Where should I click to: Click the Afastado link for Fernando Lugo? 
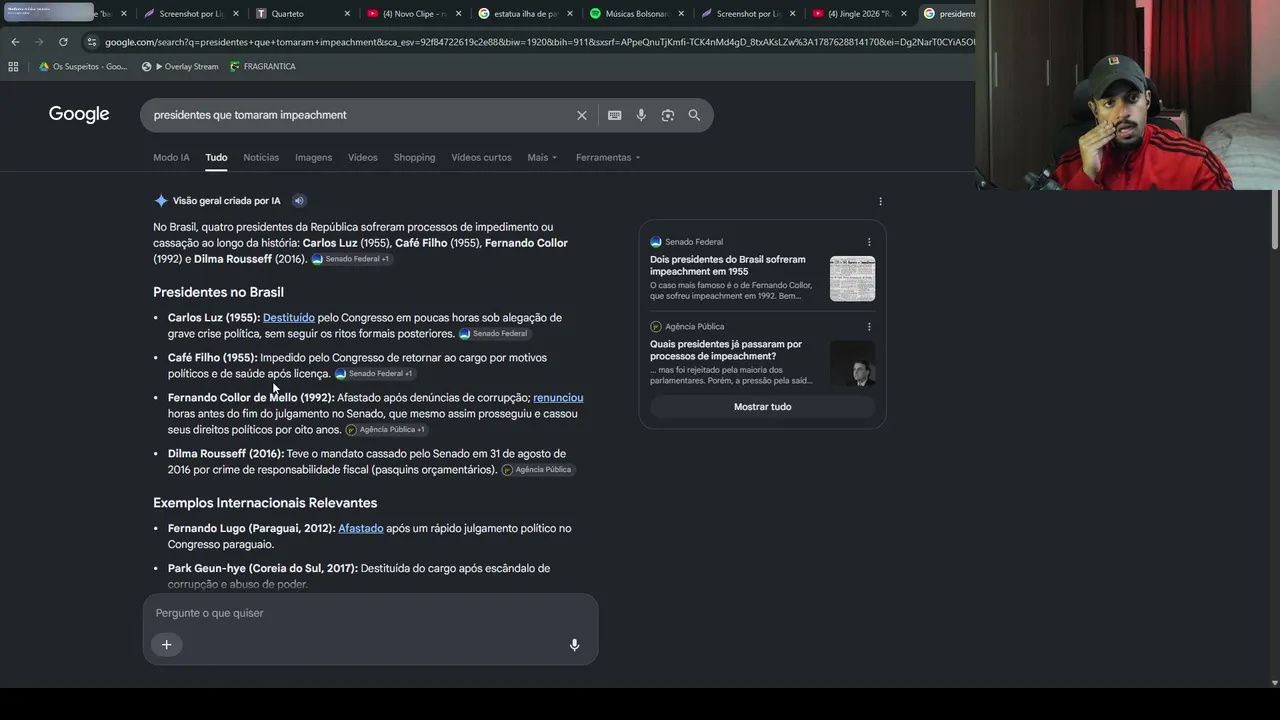coord(361,529)
